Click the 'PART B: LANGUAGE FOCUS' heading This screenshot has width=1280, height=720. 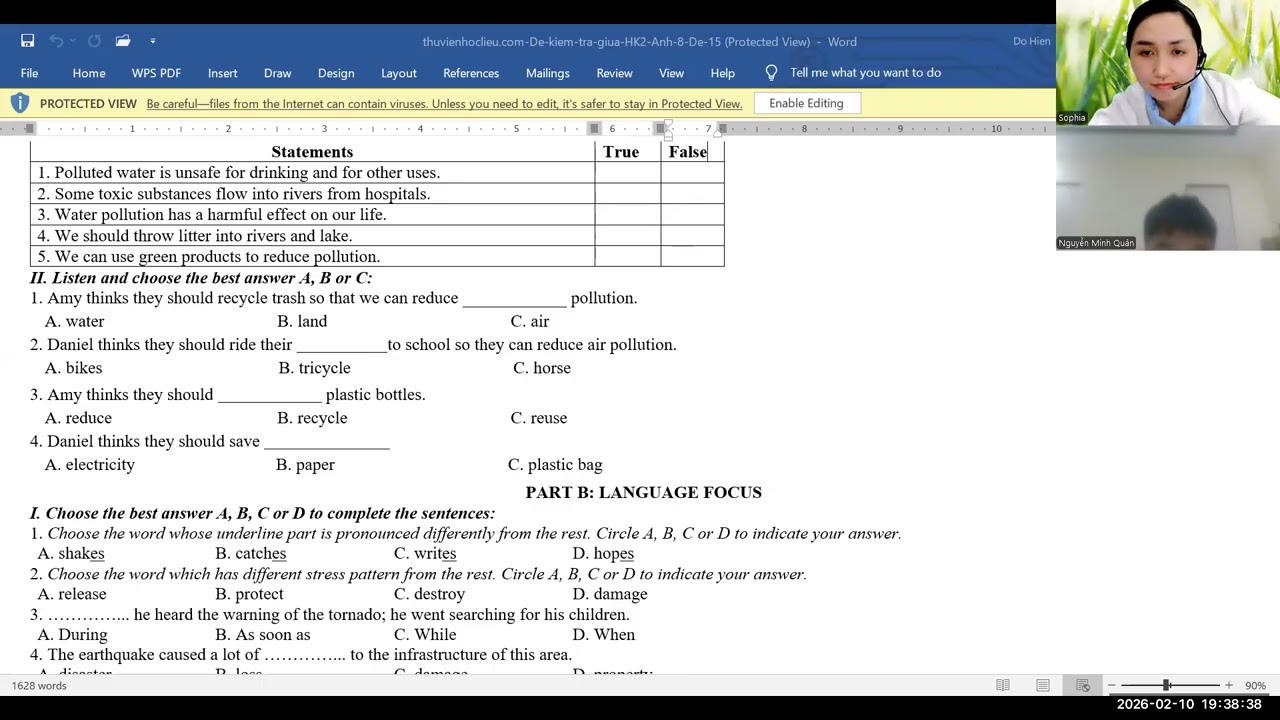pyautogui.click(x=644, y=492)
